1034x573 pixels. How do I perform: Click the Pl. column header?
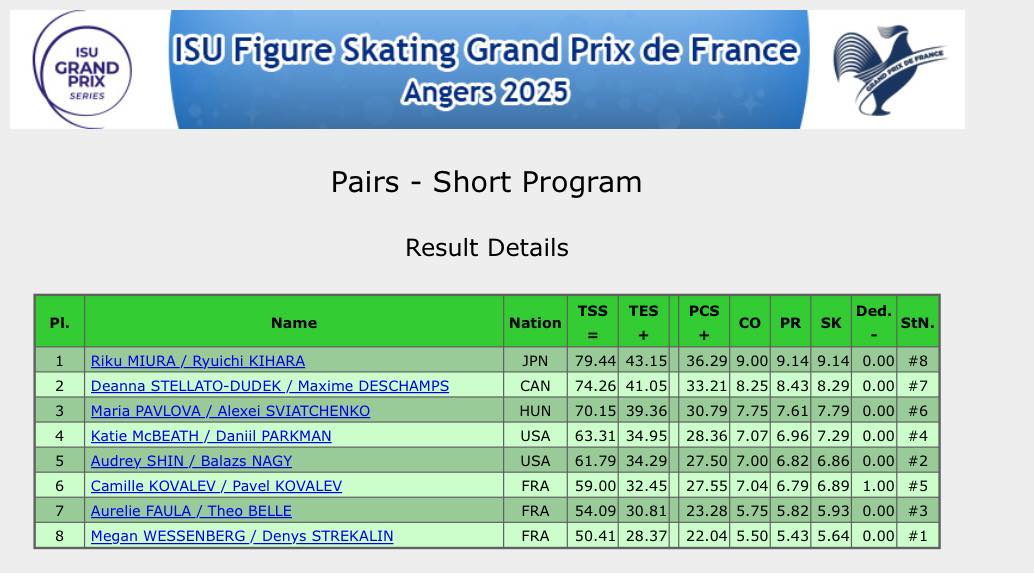click(59, 322)
